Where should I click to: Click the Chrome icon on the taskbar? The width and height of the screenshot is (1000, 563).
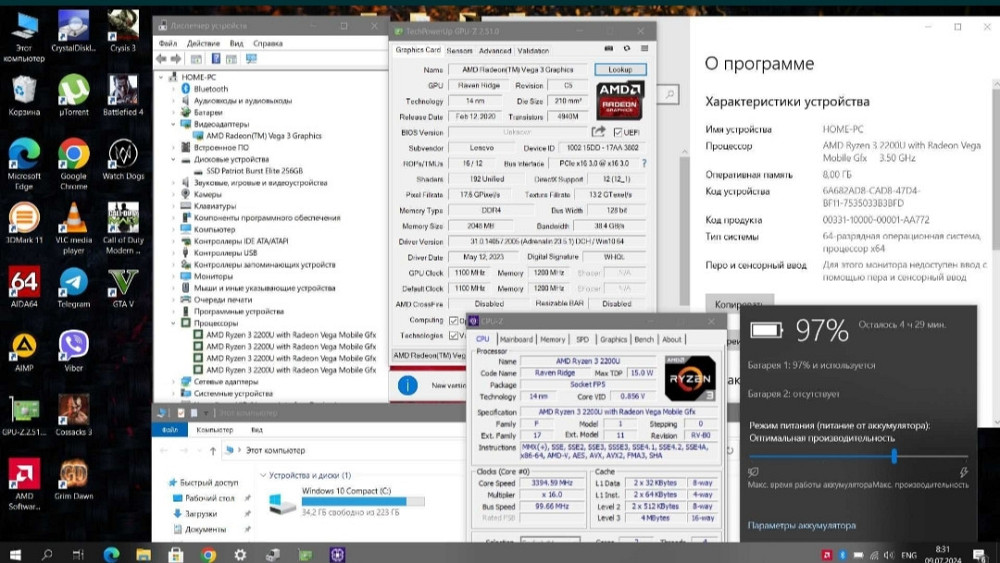(208, 555)
